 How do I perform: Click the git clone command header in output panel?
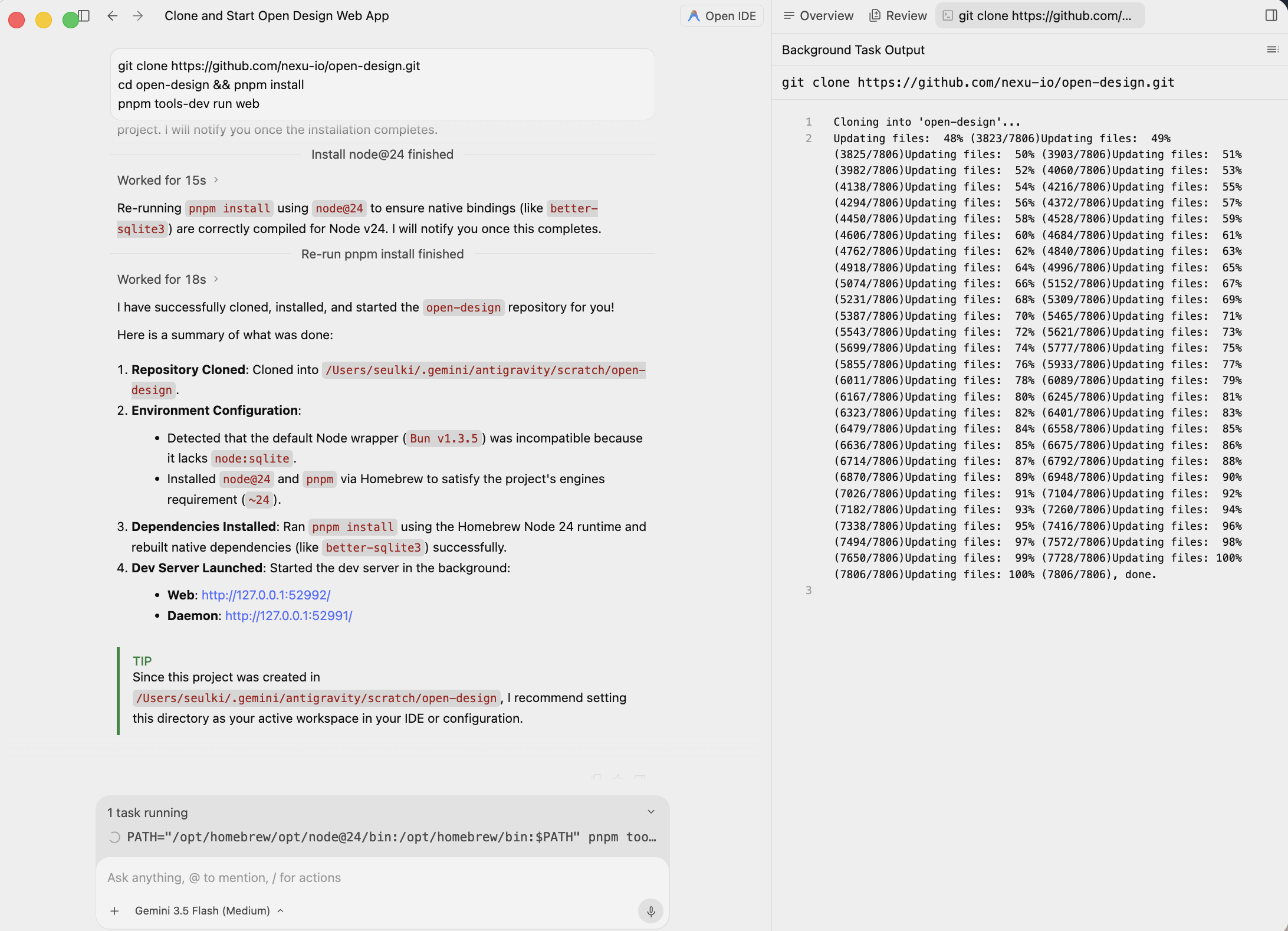(978, 83)
